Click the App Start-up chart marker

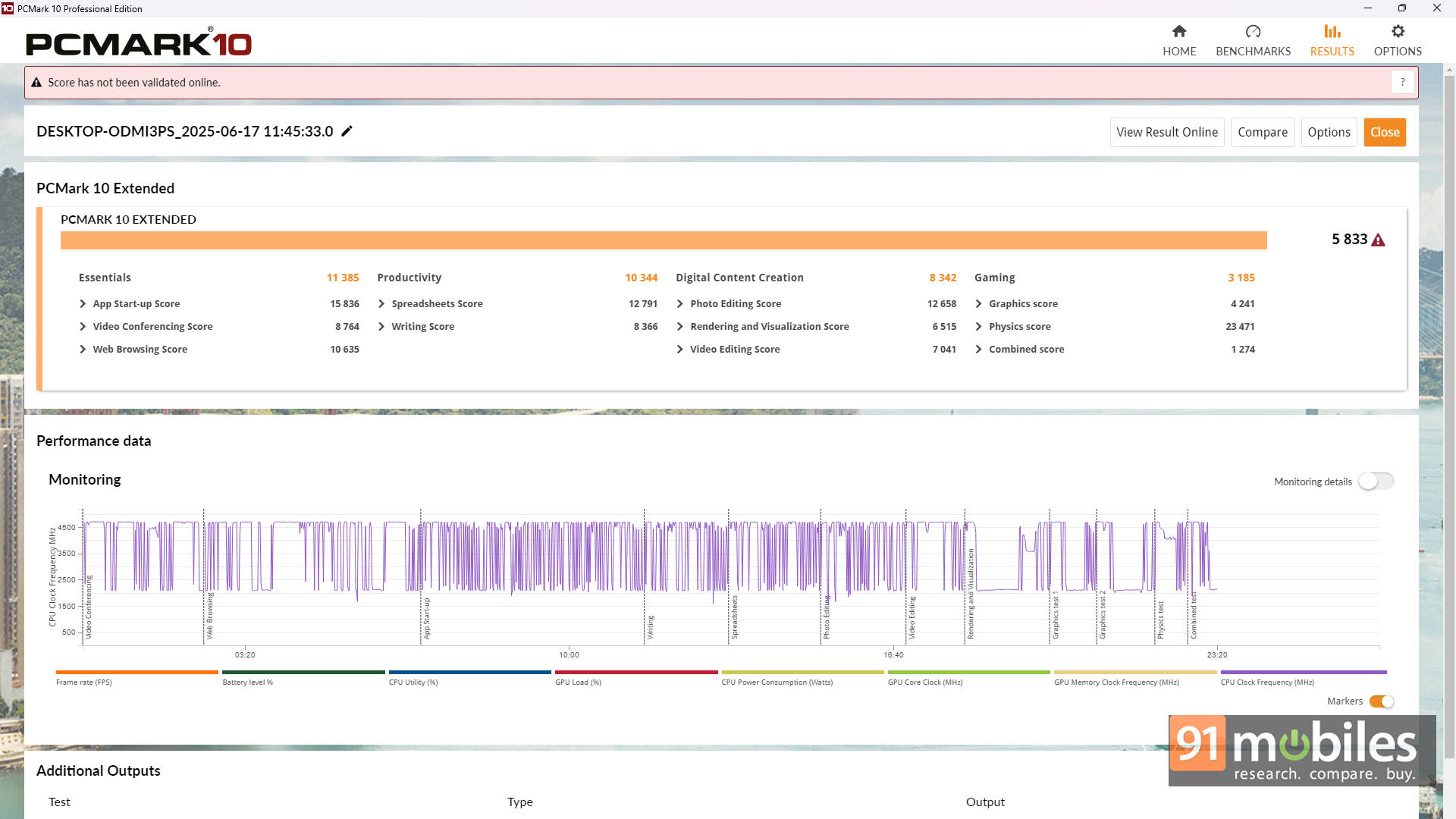tap(426, 619)
